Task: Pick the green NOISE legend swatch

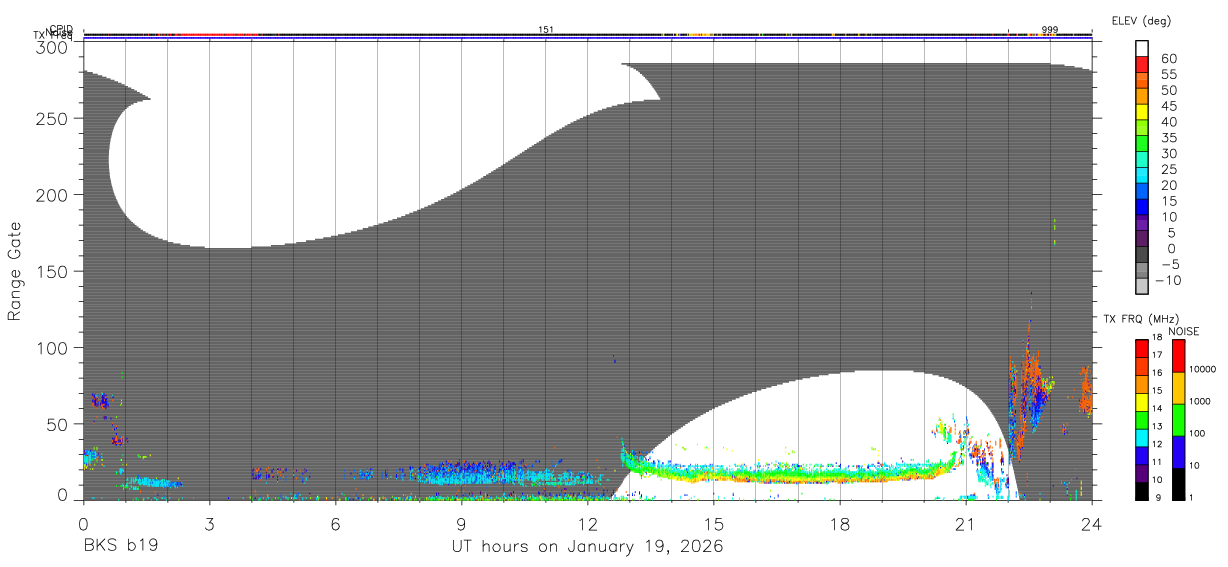Action: coord(1179,420)
